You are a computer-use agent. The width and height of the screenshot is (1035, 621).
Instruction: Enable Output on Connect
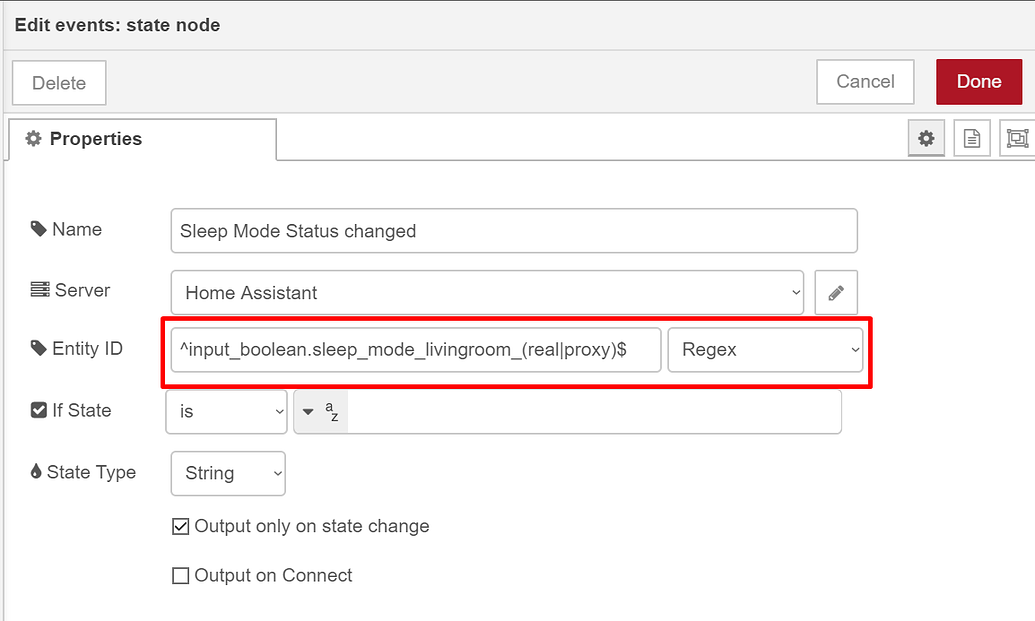pyautogui.click(x=180, y=575)
